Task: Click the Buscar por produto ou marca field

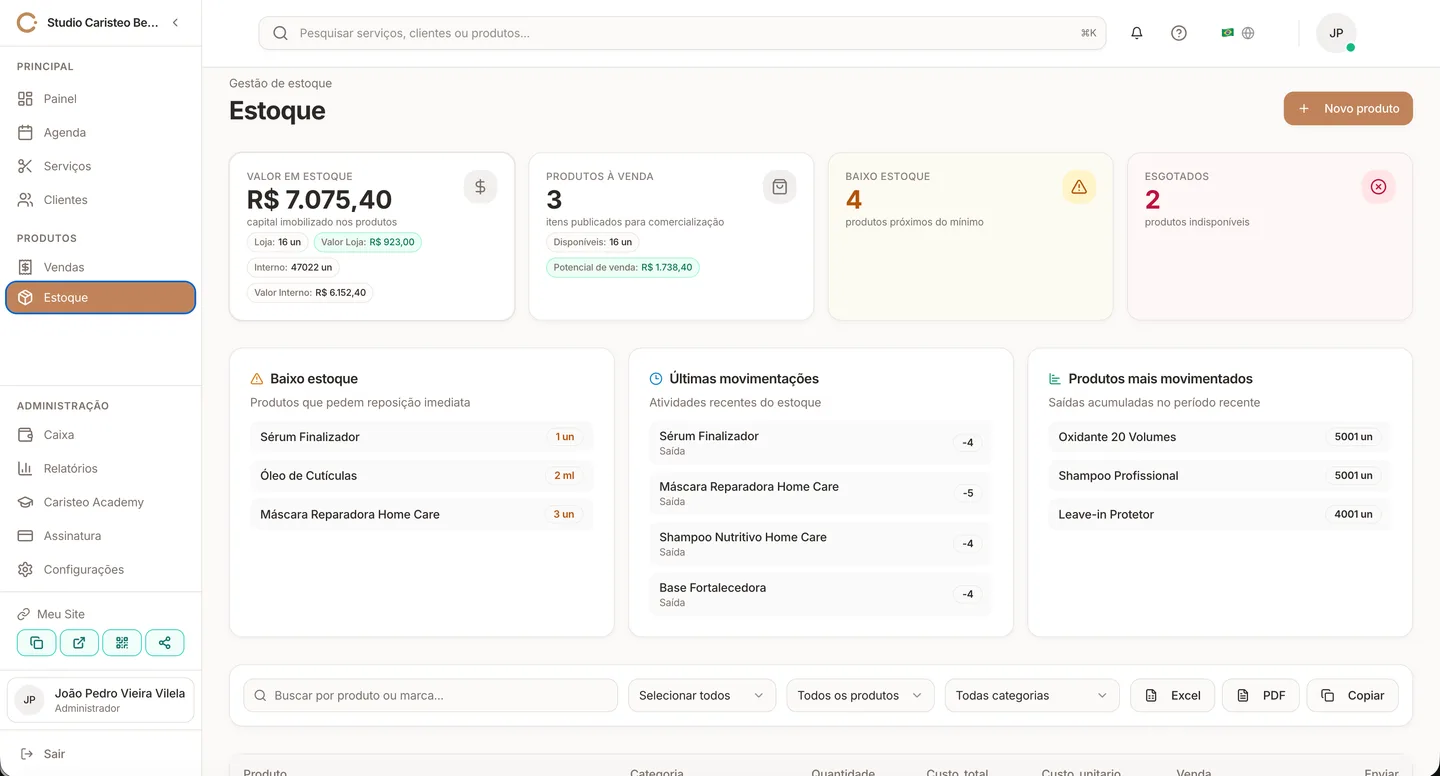Action: pyautogui.click(x=431, y=695)
